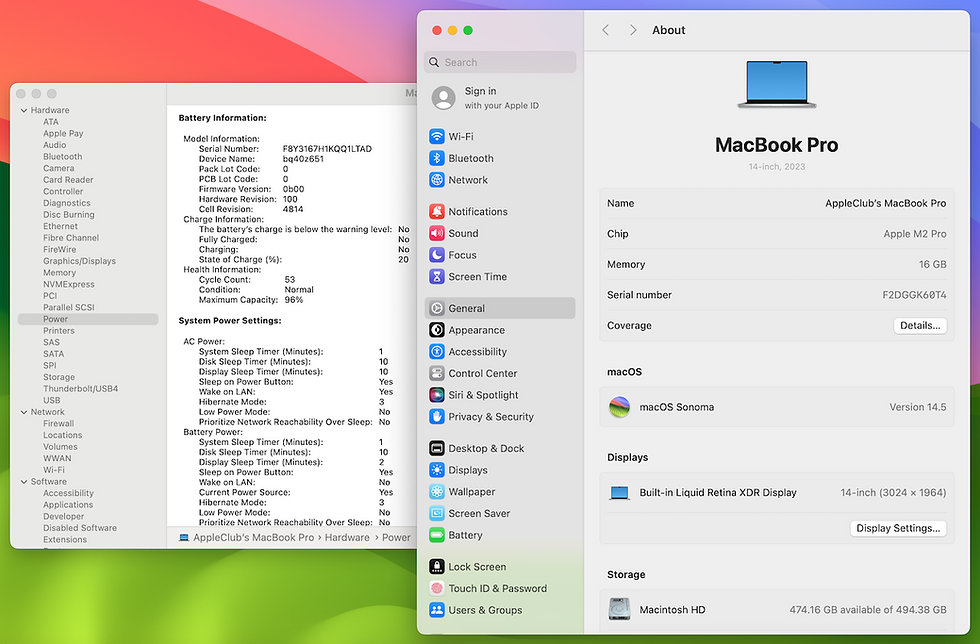Select Bluetooth in System Information hardware list
Screen dimensions: 980x644
point(62,156)
